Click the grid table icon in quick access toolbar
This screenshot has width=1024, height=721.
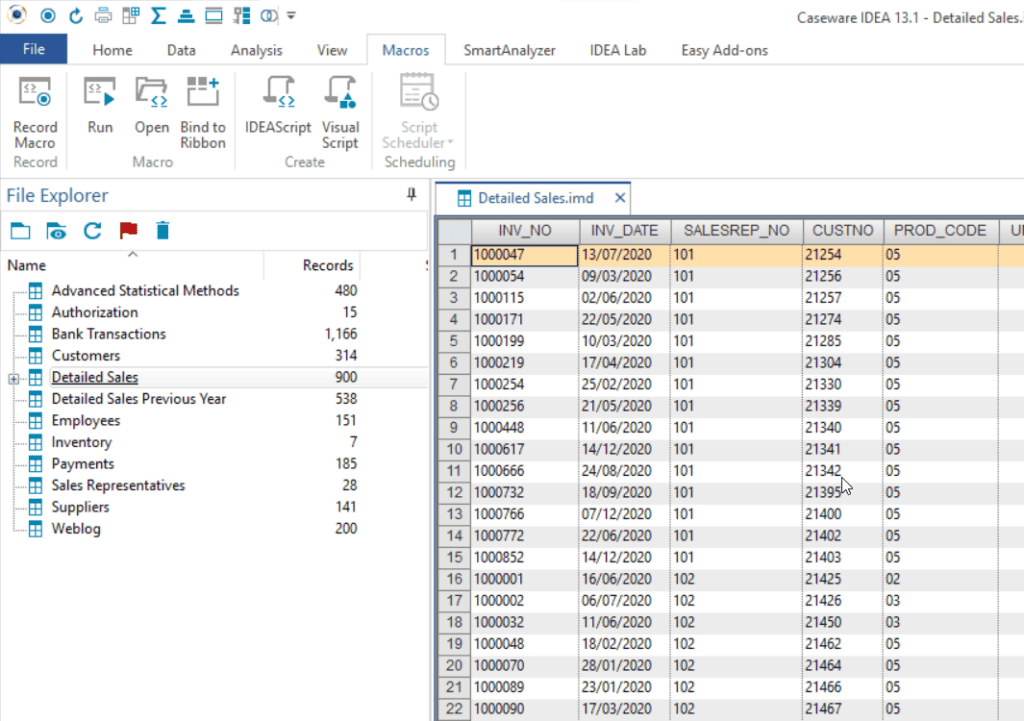[x=131, y=16]
